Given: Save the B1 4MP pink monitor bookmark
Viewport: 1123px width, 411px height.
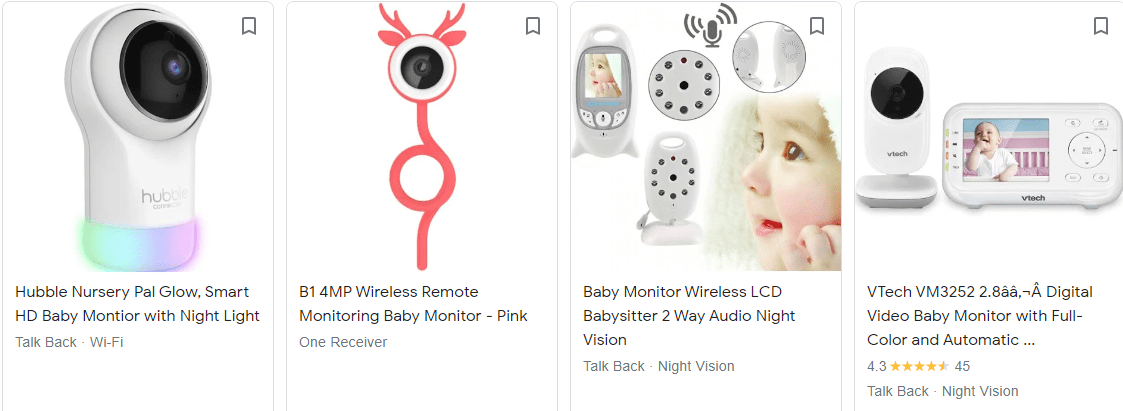Looking at the screenshot, I should point(532,26).
